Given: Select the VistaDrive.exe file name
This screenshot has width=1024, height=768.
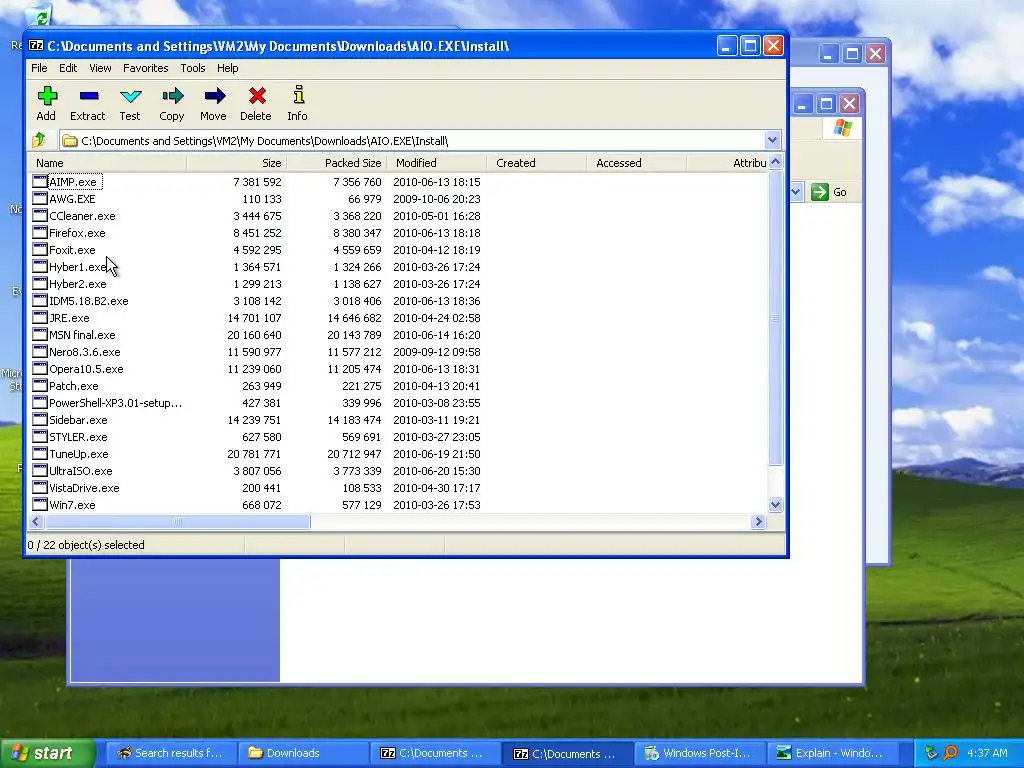Looking at the screenshot, I should [84, 488].
